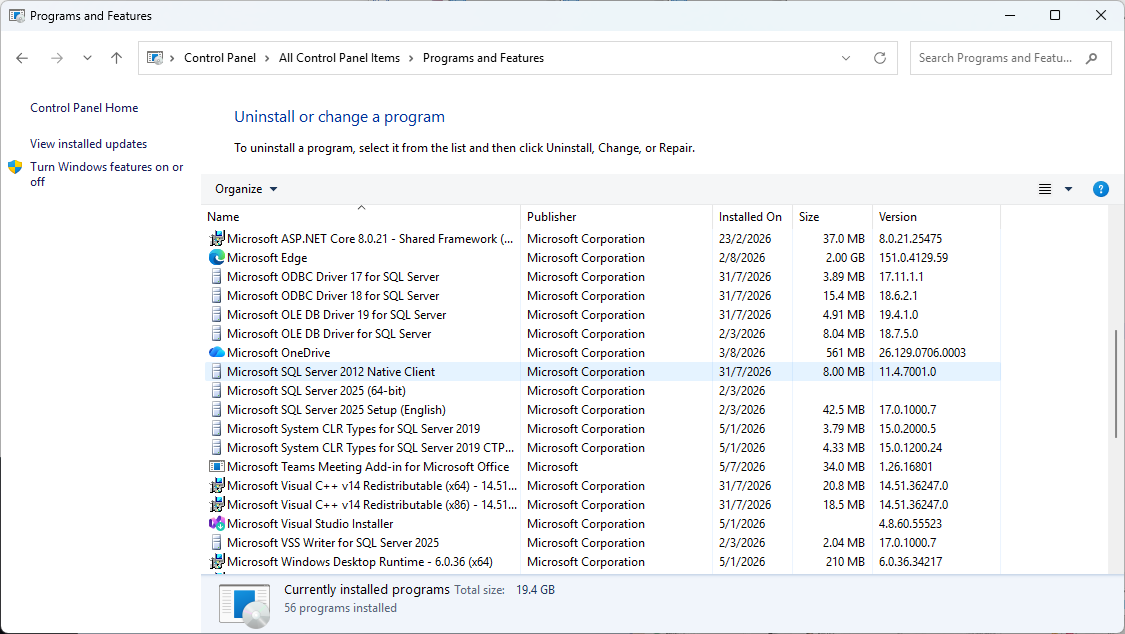The width and height of the screenshot is (1125, 634).
Task: Open View installed updates link
Action: point(88,143)
